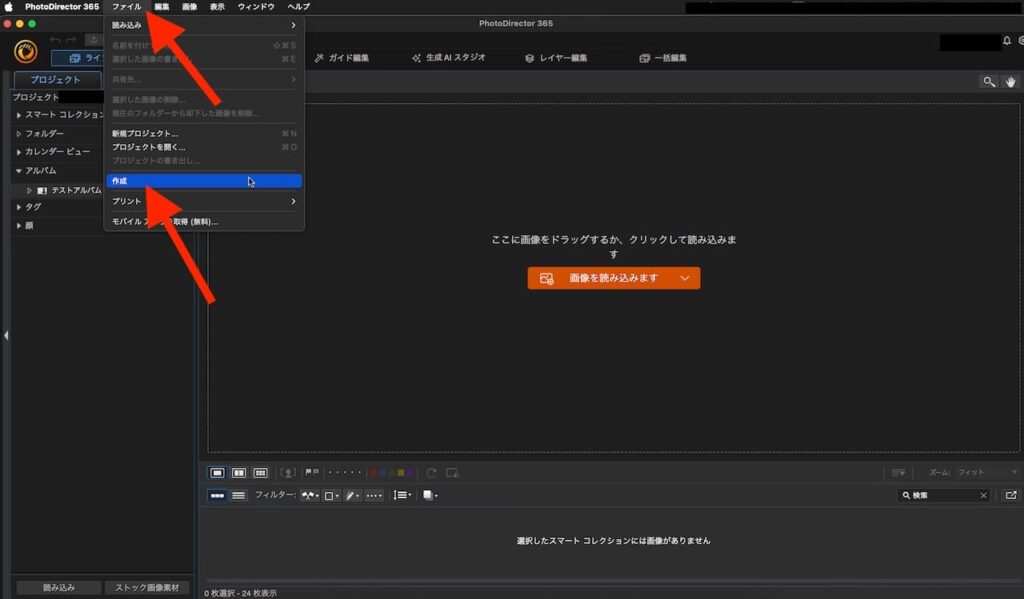The image size is (1024, 599).
Task: Switch to 一括編集 tab
Action: pyautogui.click(x=663, y=58)
